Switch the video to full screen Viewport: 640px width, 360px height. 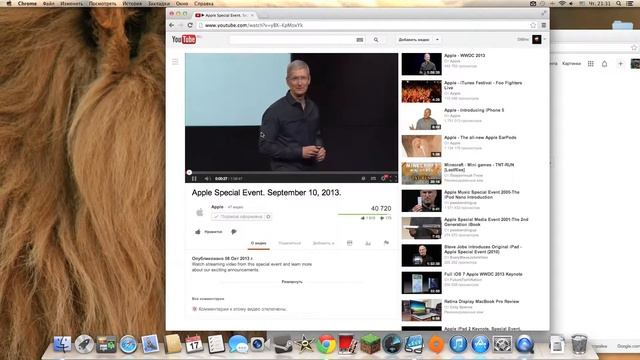393,178
